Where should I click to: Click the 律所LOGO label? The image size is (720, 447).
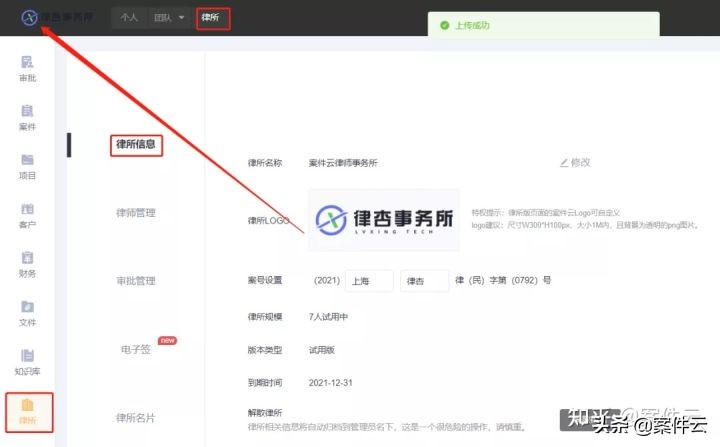(x=269, y=221)
